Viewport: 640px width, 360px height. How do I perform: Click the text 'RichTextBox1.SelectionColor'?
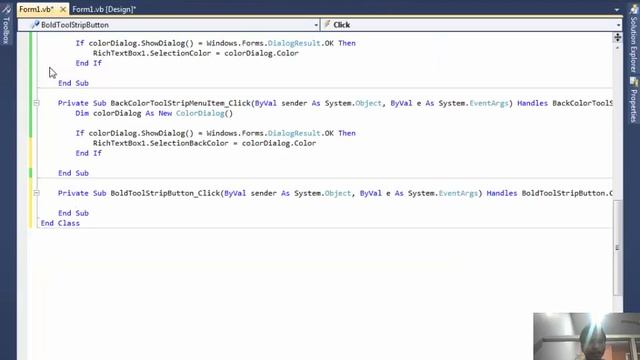click(152, 53)
